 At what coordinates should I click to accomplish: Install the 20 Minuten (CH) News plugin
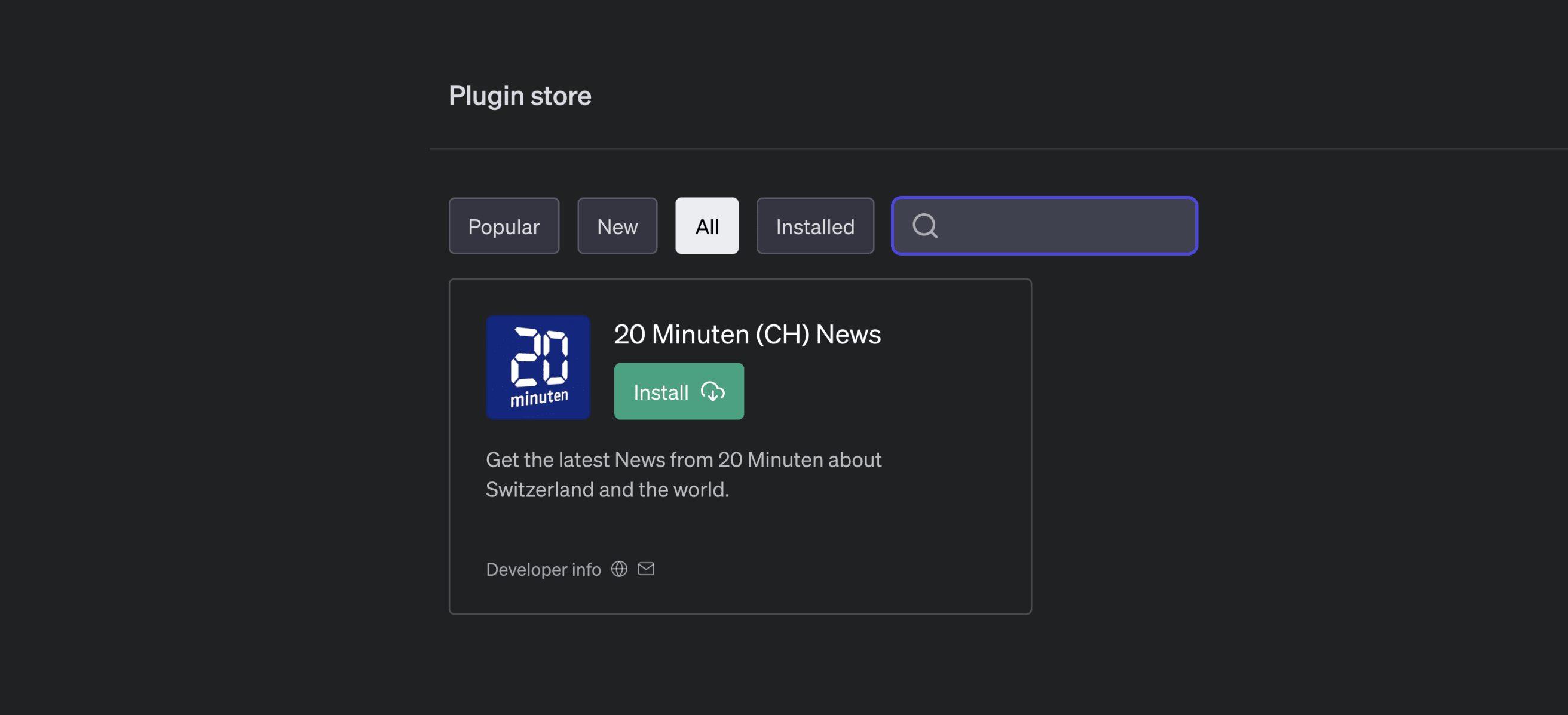[679, 391]
